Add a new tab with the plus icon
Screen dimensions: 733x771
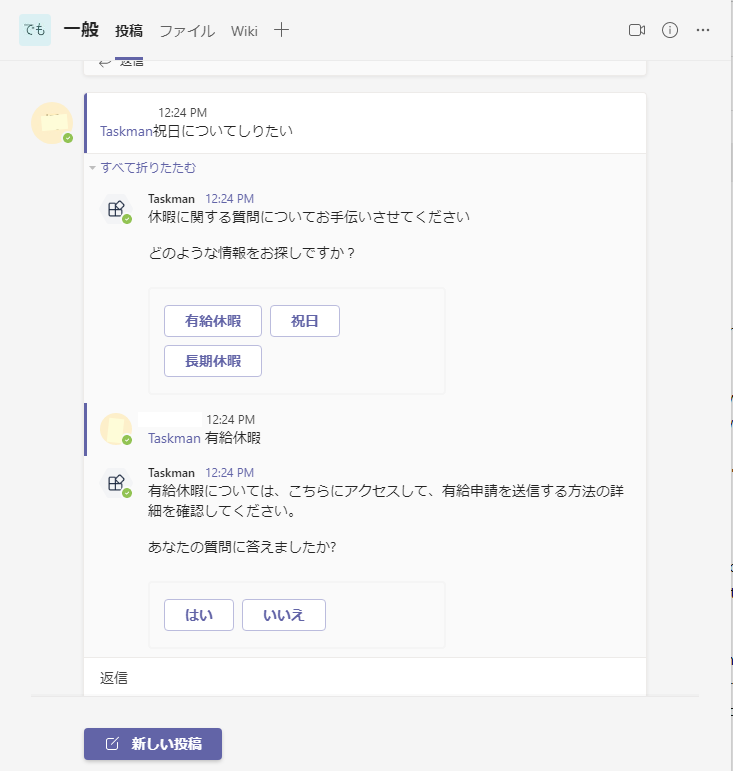coord(281,30)
